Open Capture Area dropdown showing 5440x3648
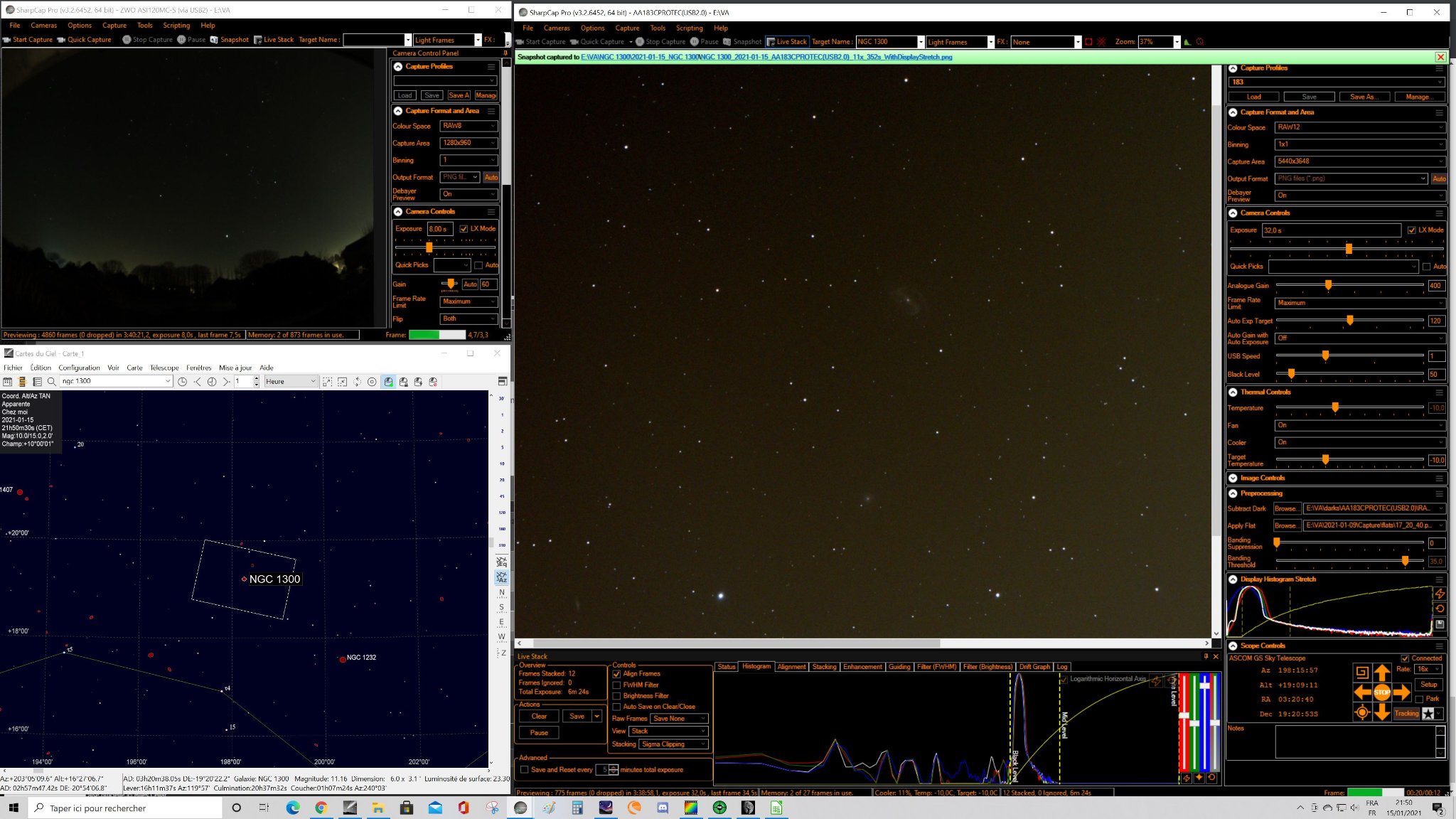 click(1360, 161)
